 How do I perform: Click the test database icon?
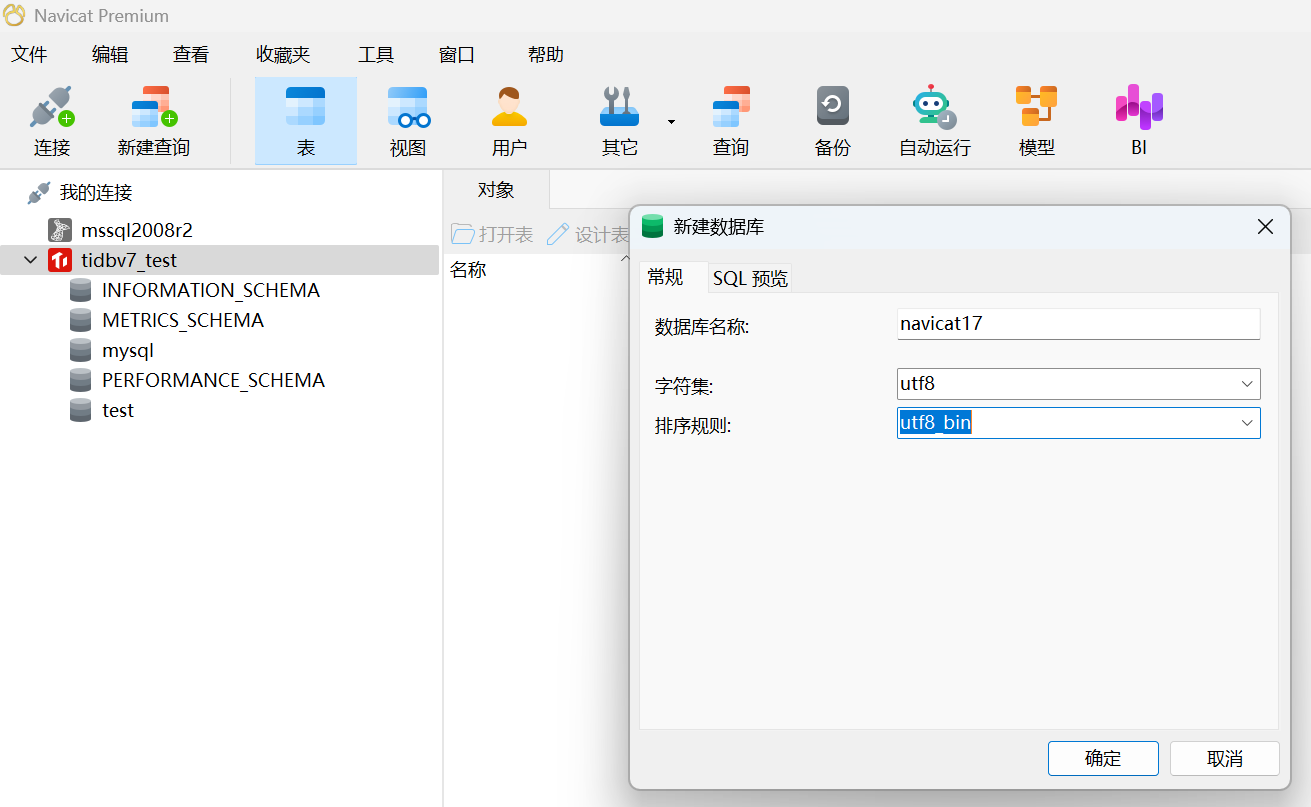[81, 410]
